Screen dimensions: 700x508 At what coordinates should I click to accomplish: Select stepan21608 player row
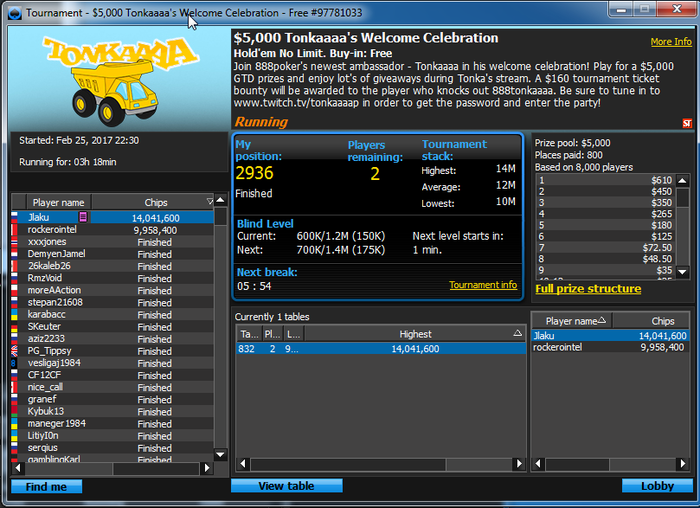(112, 303)
